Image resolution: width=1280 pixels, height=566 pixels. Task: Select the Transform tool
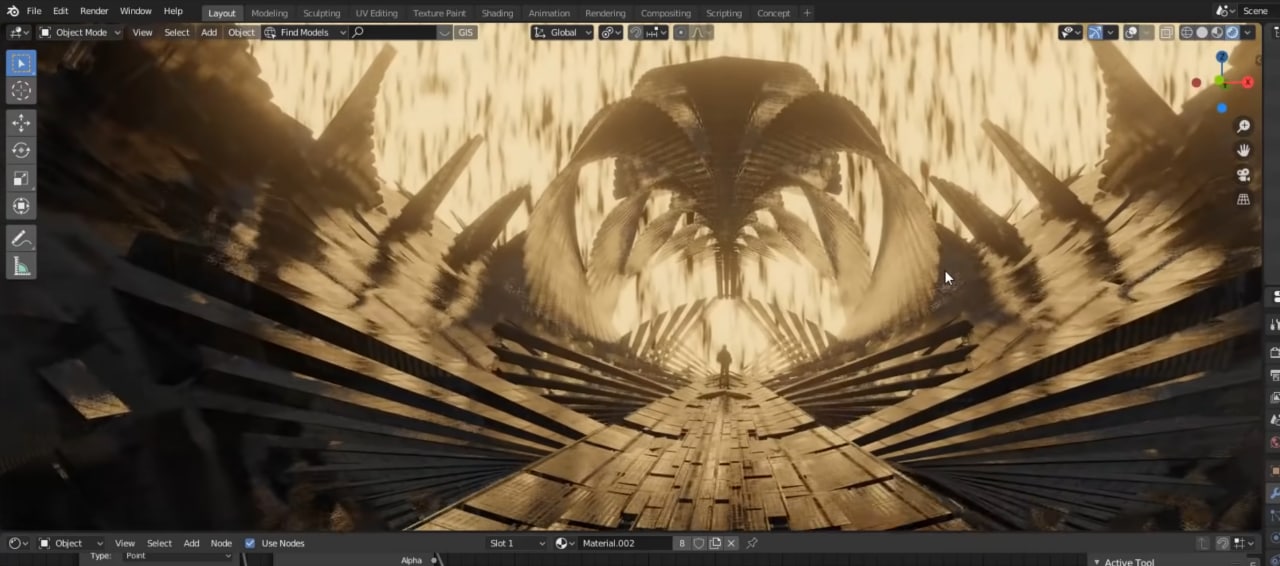tap(21, 206)
